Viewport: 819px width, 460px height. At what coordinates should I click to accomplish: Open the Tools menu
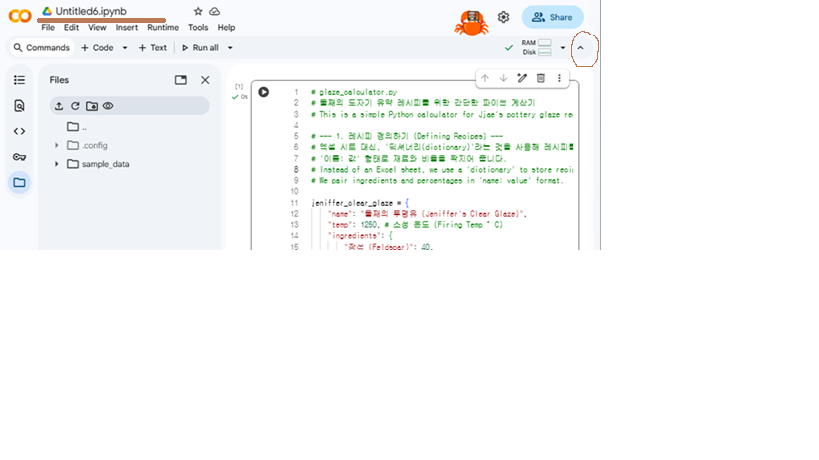coord(198,28)
